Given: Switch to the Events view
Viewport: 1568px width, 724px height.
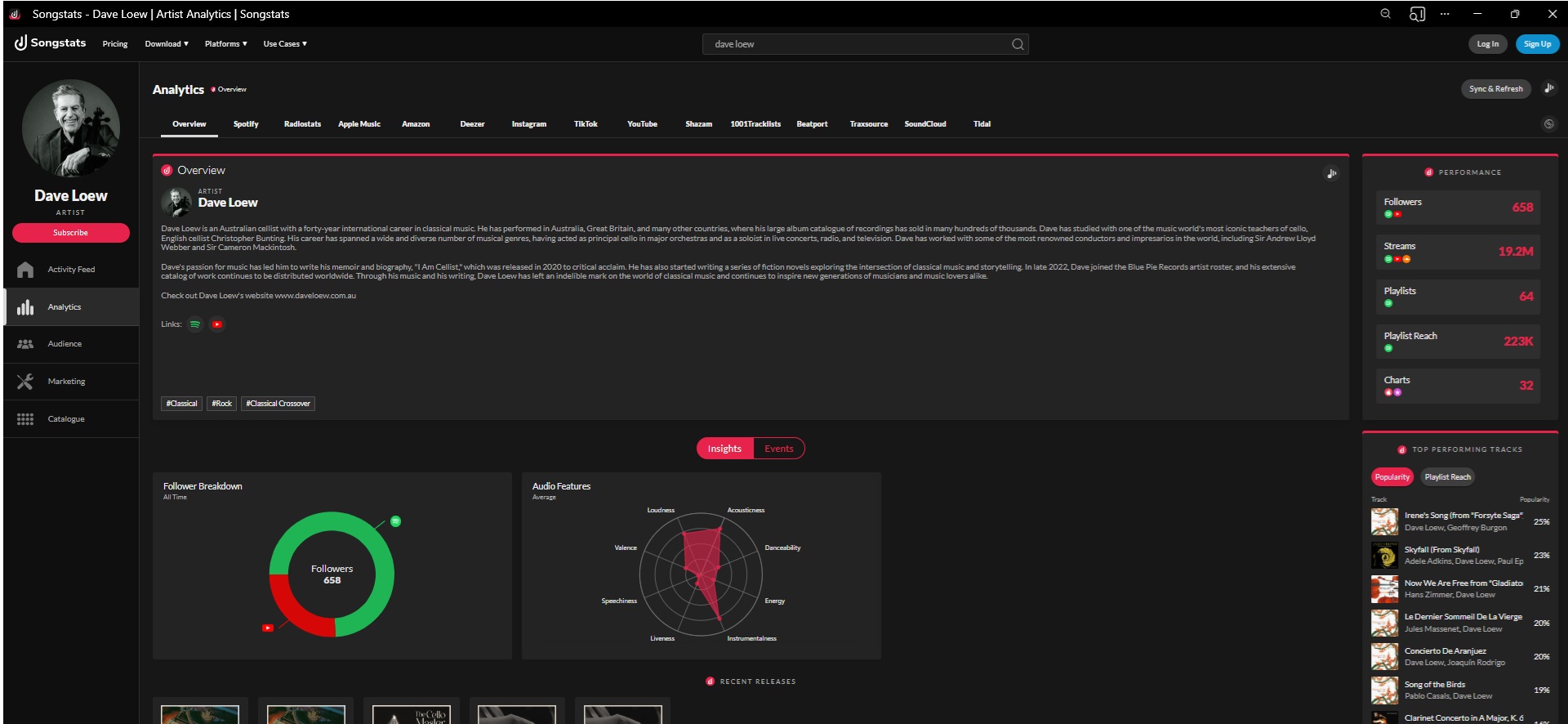Looking at the screenshot, I should [779, 449].
